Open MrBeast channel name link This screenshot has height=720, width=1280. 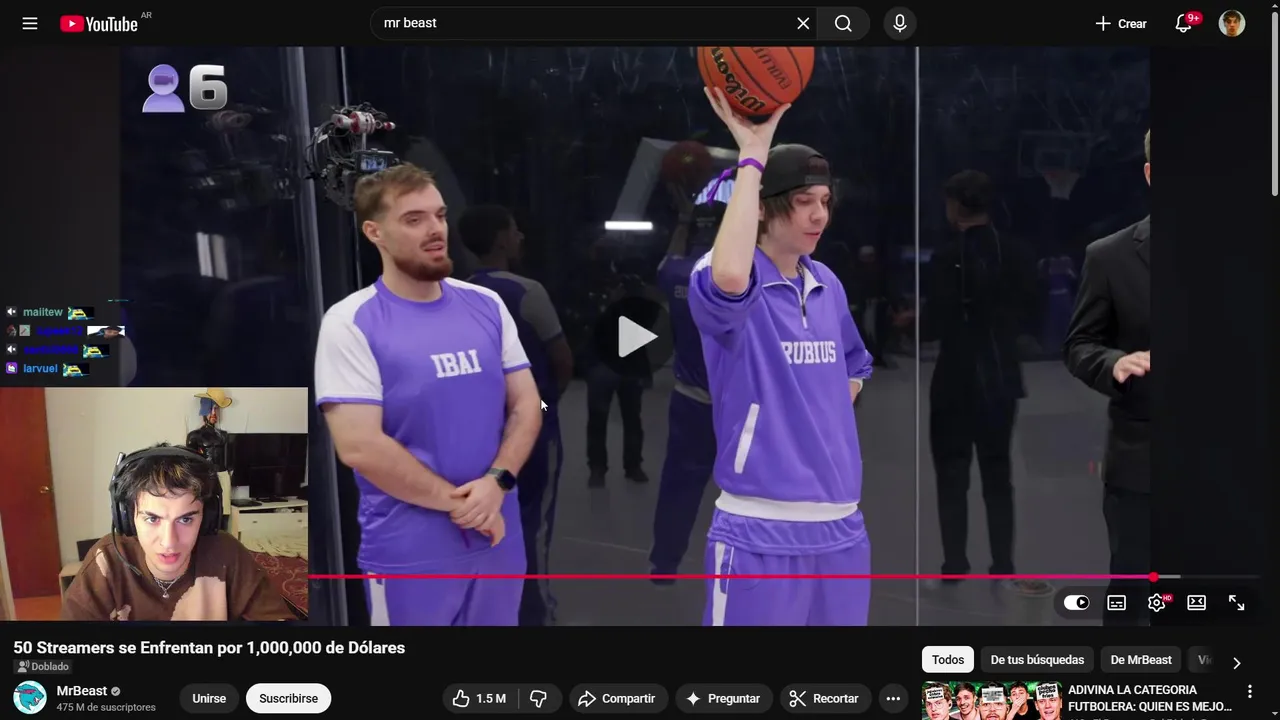pyautogui.click(x=82, y=690)
